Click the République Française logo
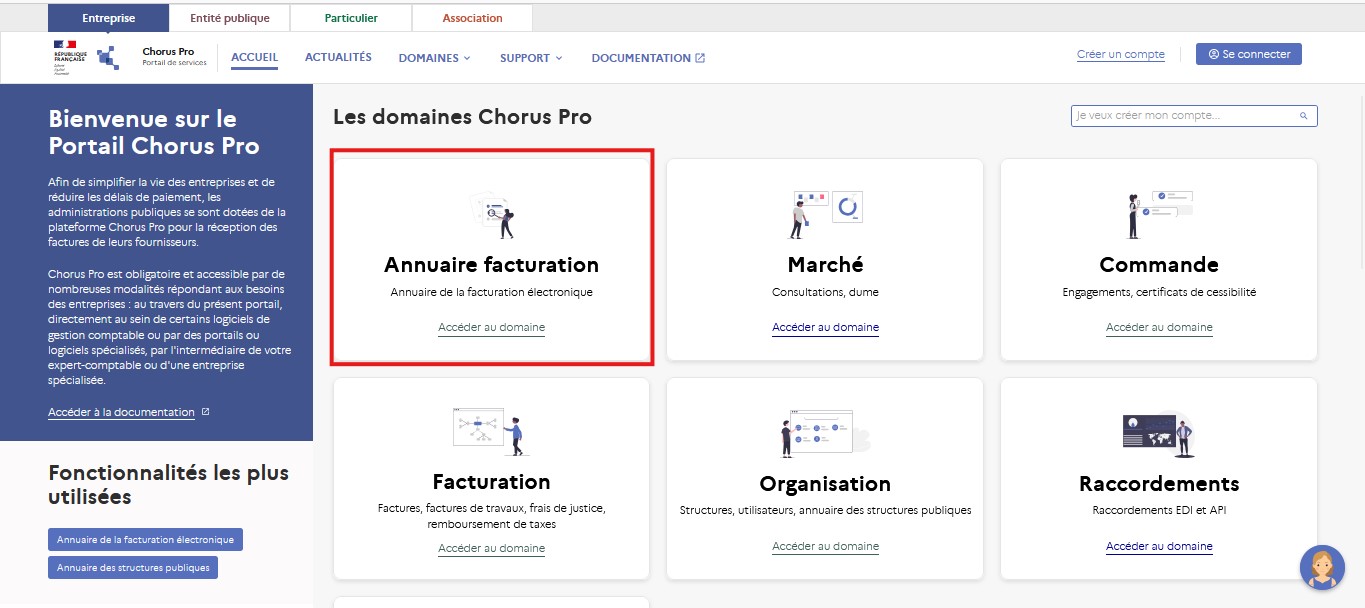 [x=70, y=57]
